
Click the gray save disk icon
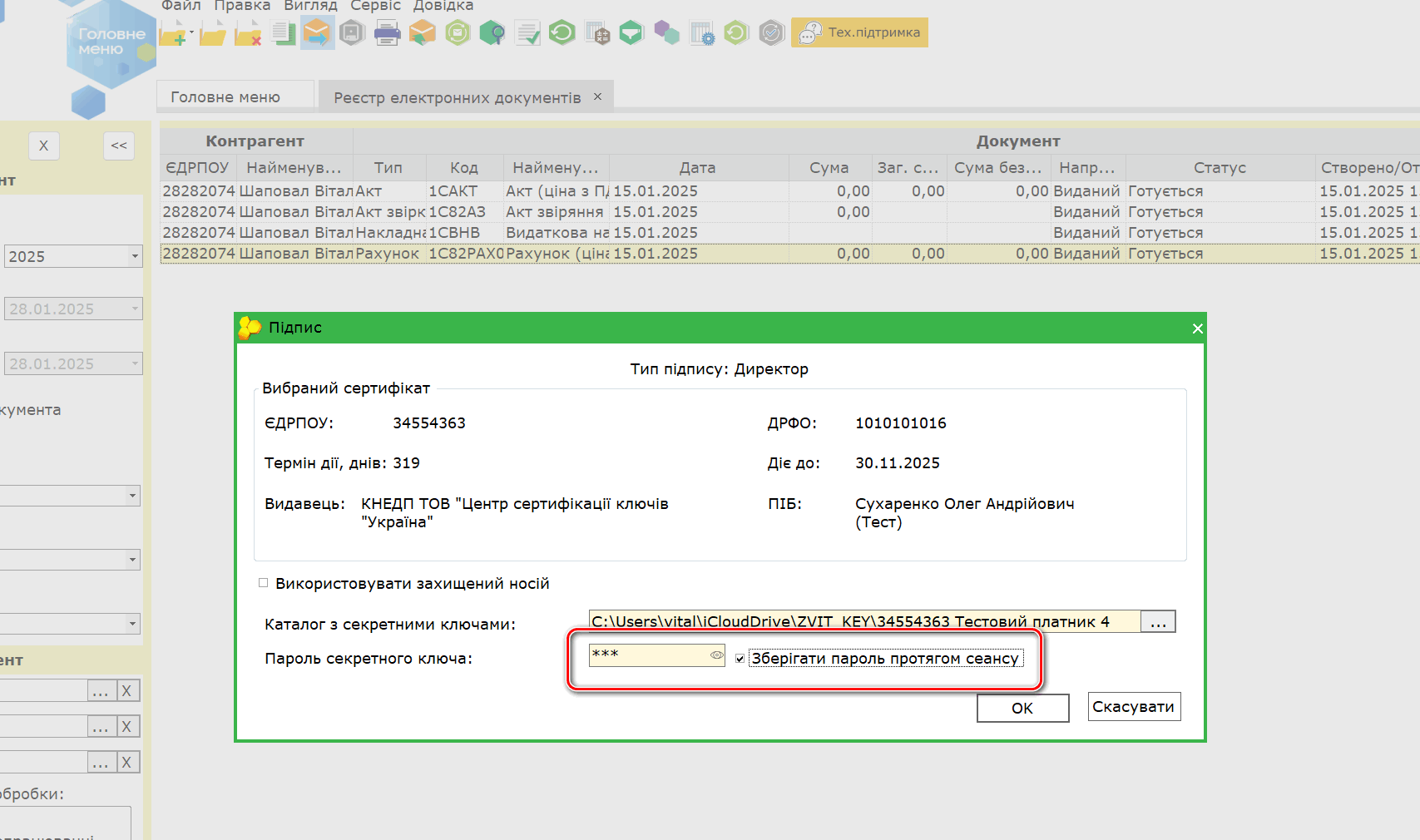coord(352,34)
